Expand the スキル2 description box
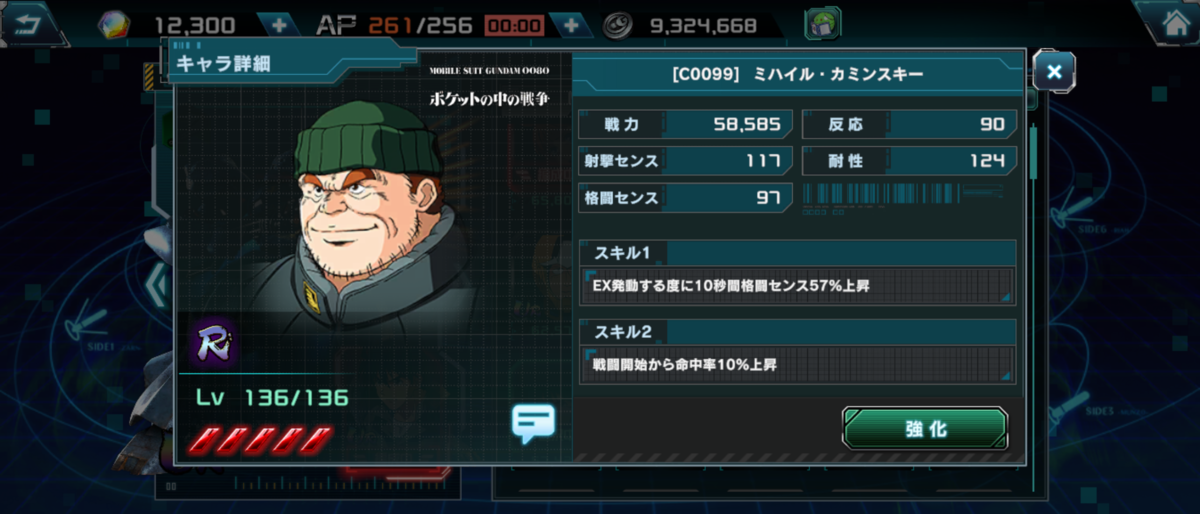Screen dimensions: 1200x514 pyautogui.click(x=797, y=364)
